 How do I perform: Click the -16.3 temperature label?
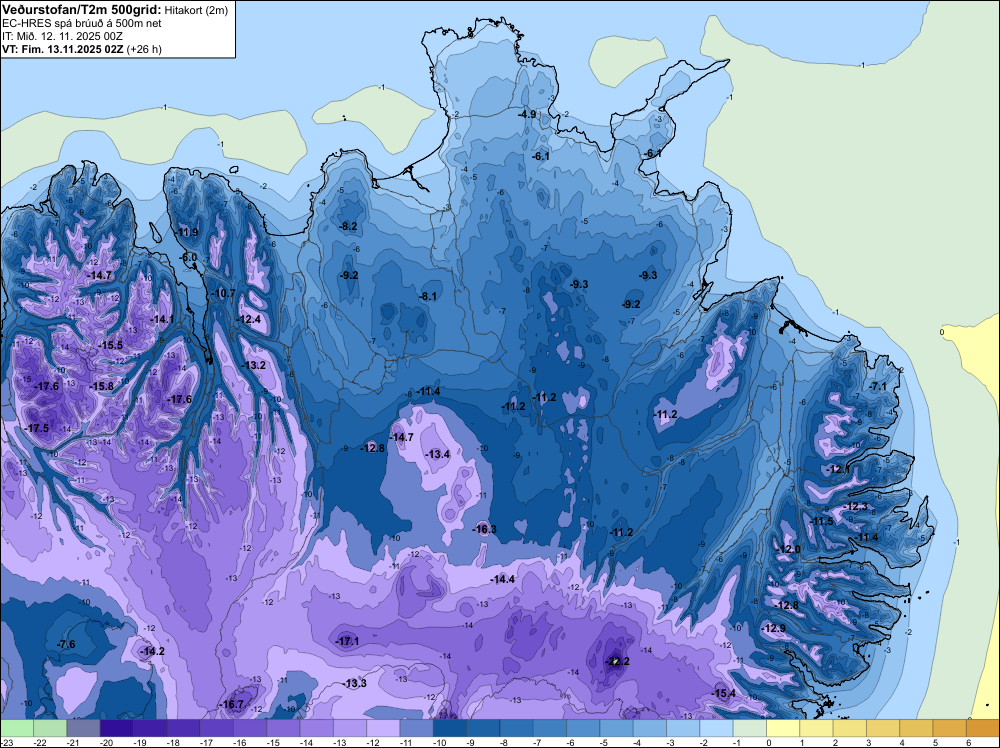click(x=485, y=529)
